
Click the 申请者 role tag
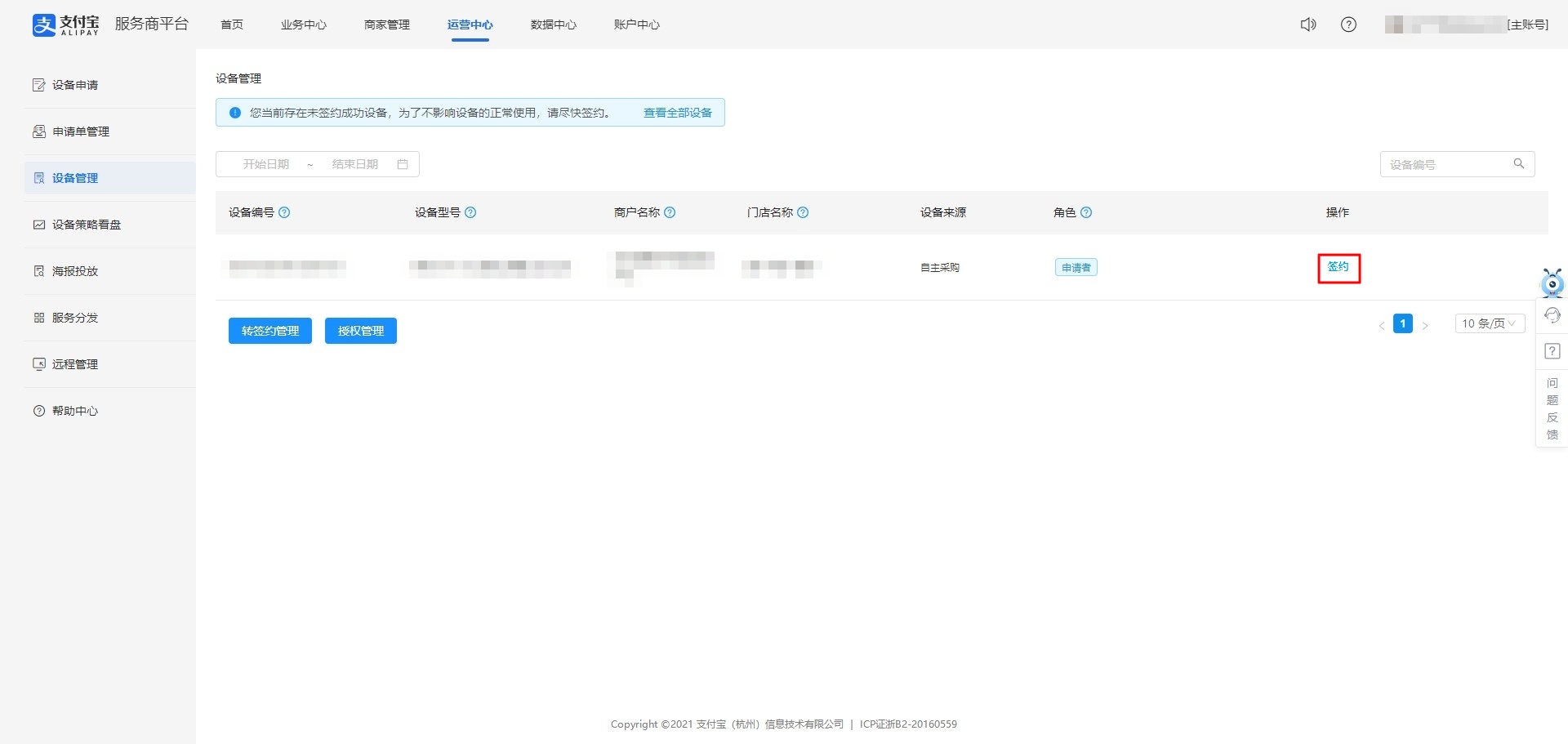tap(1076, 267)
